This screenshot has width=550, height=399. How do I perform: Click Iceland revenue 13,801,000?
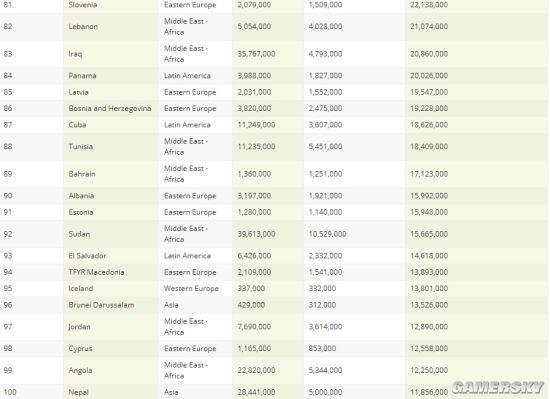click(429, 289)
